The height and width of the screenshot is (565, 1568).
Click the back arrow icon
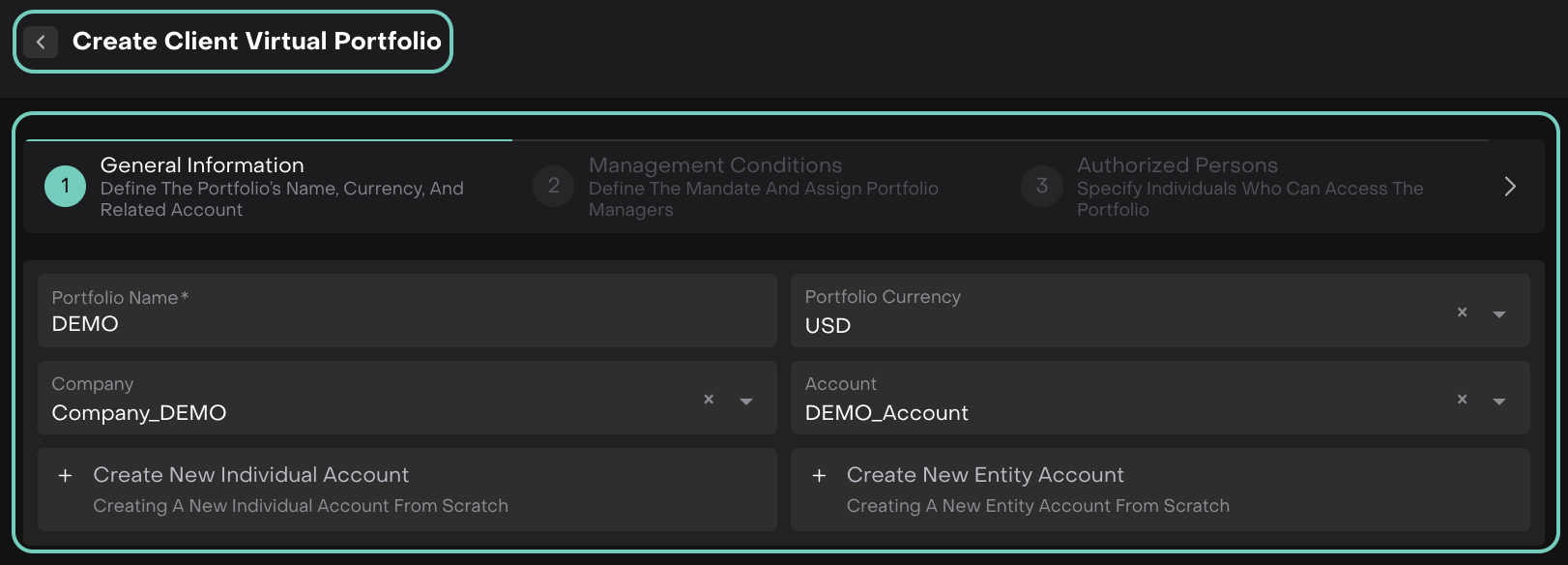pyautogui.click(x=41, y=42)
